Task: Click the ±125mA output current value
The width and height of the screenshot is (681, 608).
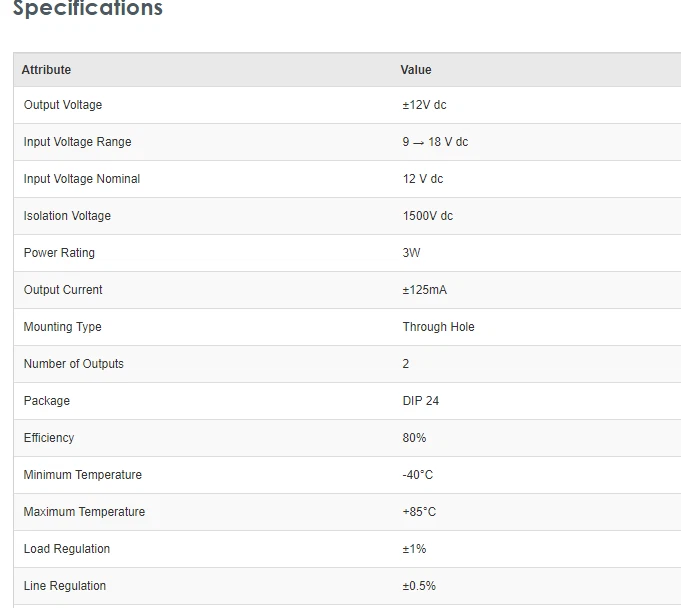Action: click(x=425, y=290)
